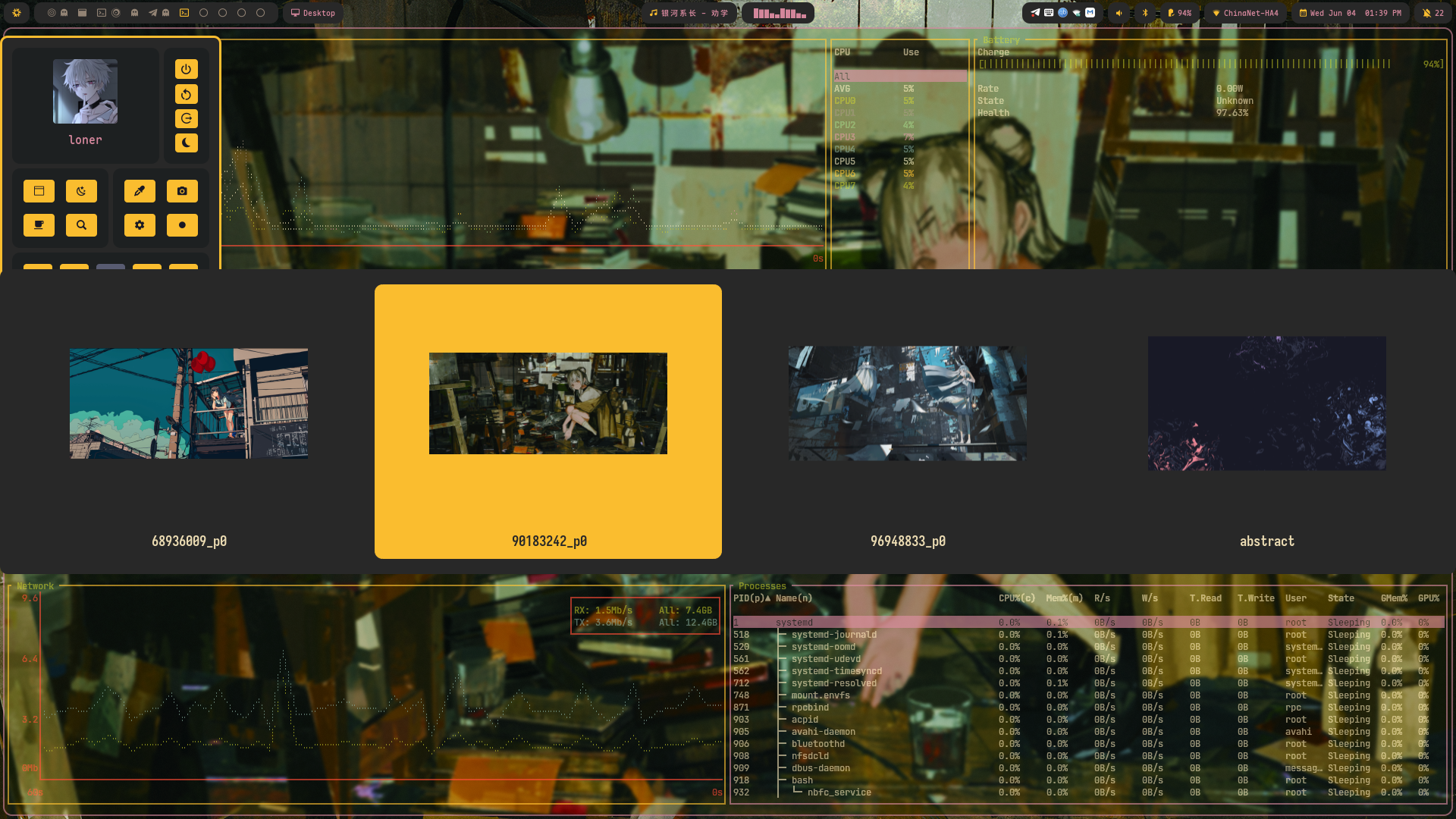Collapse the bash process branch
1456x819 pixels.
point(802,780)
